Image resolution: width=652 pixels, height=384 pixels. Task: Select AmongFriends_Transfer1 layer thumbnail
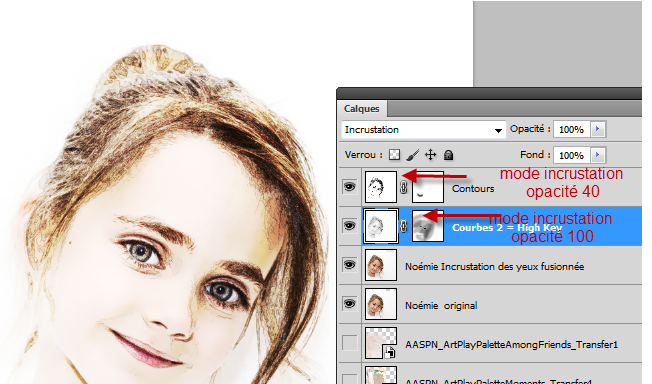point(381,343)
